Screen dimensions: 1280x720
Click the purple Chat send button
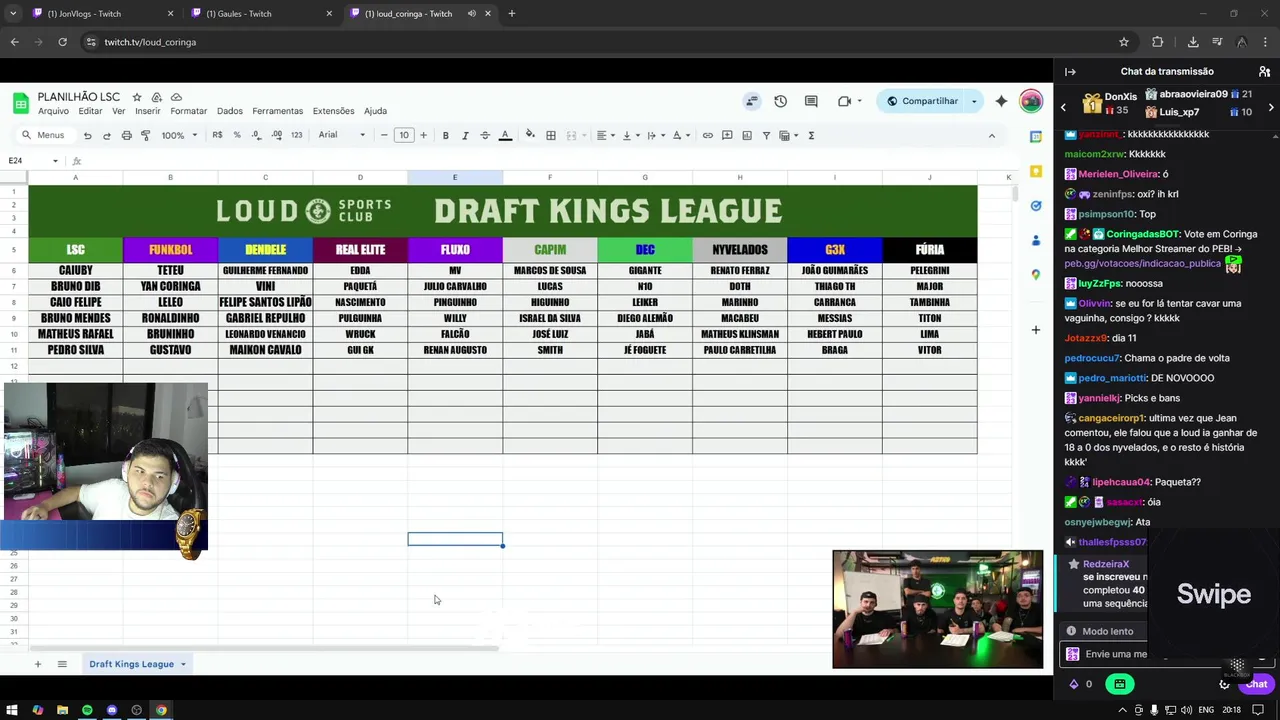click(x=1256, y=684)
